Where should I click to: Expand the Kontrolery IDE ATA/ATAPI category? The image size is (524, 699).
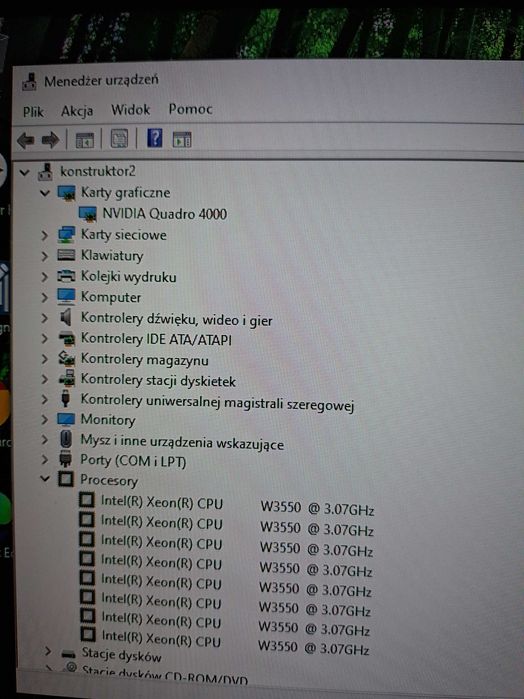coord(44,339)
